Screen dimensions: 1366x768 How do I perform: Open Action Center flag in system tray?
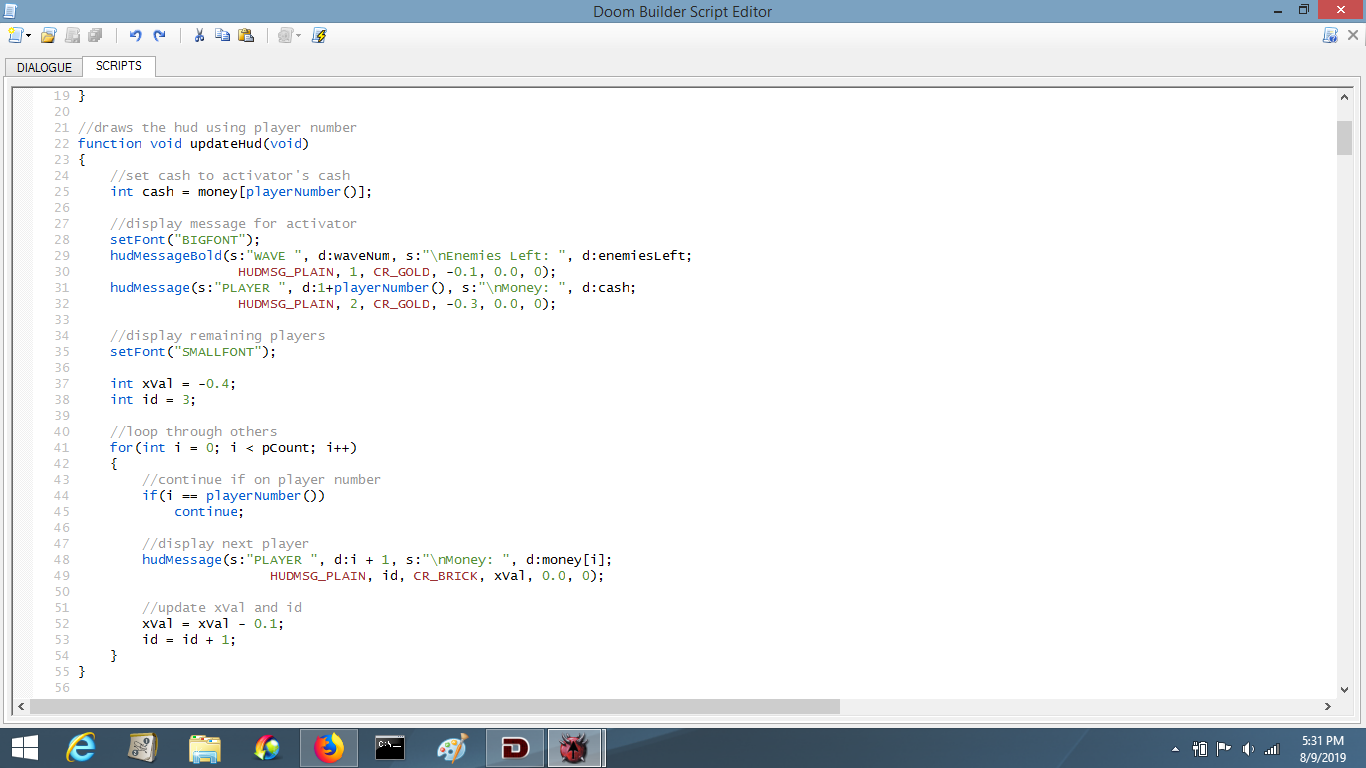pos(1224,749)
